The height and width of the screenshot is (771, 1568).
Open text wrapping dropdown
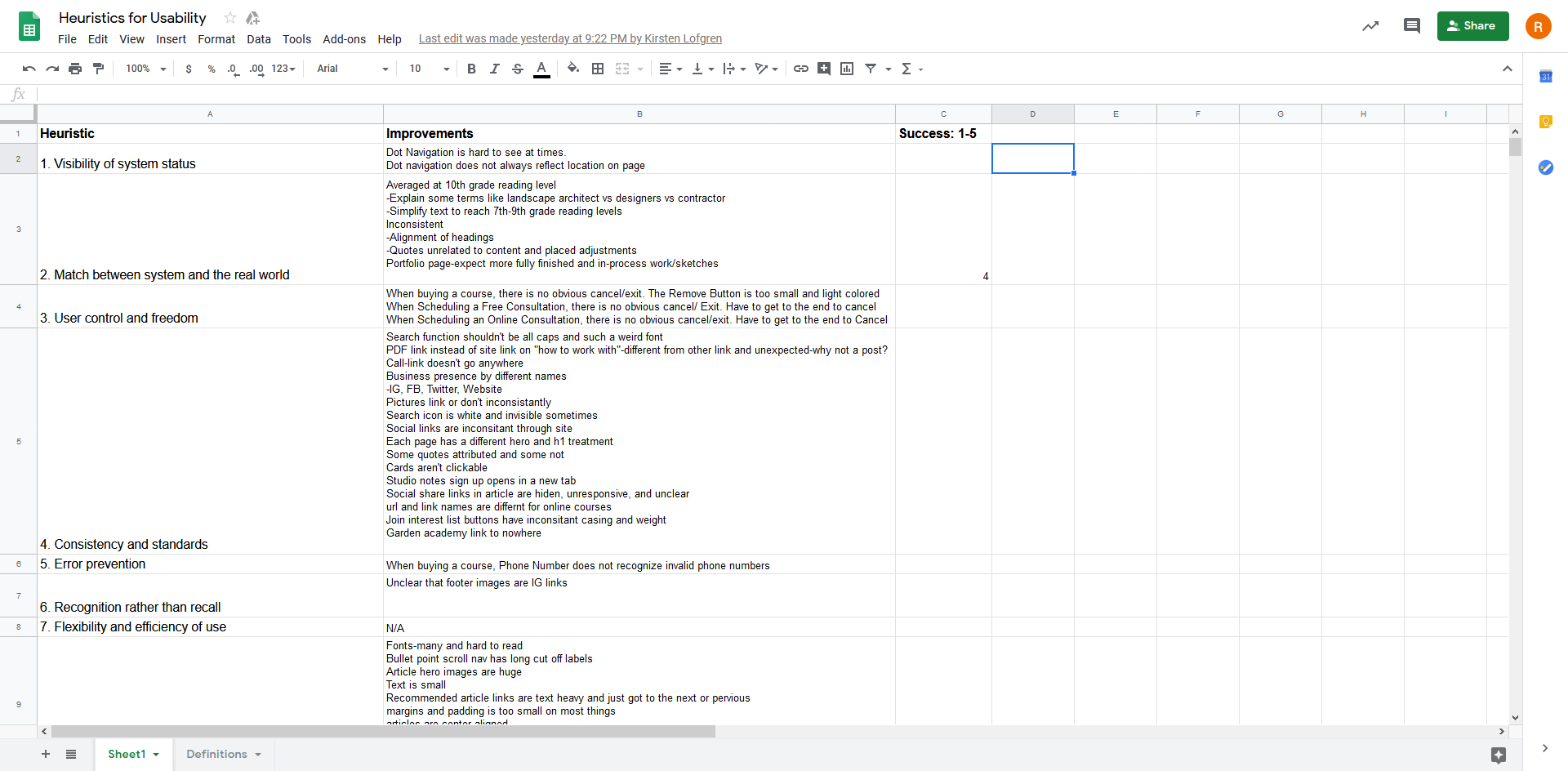pyautogui.click(x=734, y=69)
